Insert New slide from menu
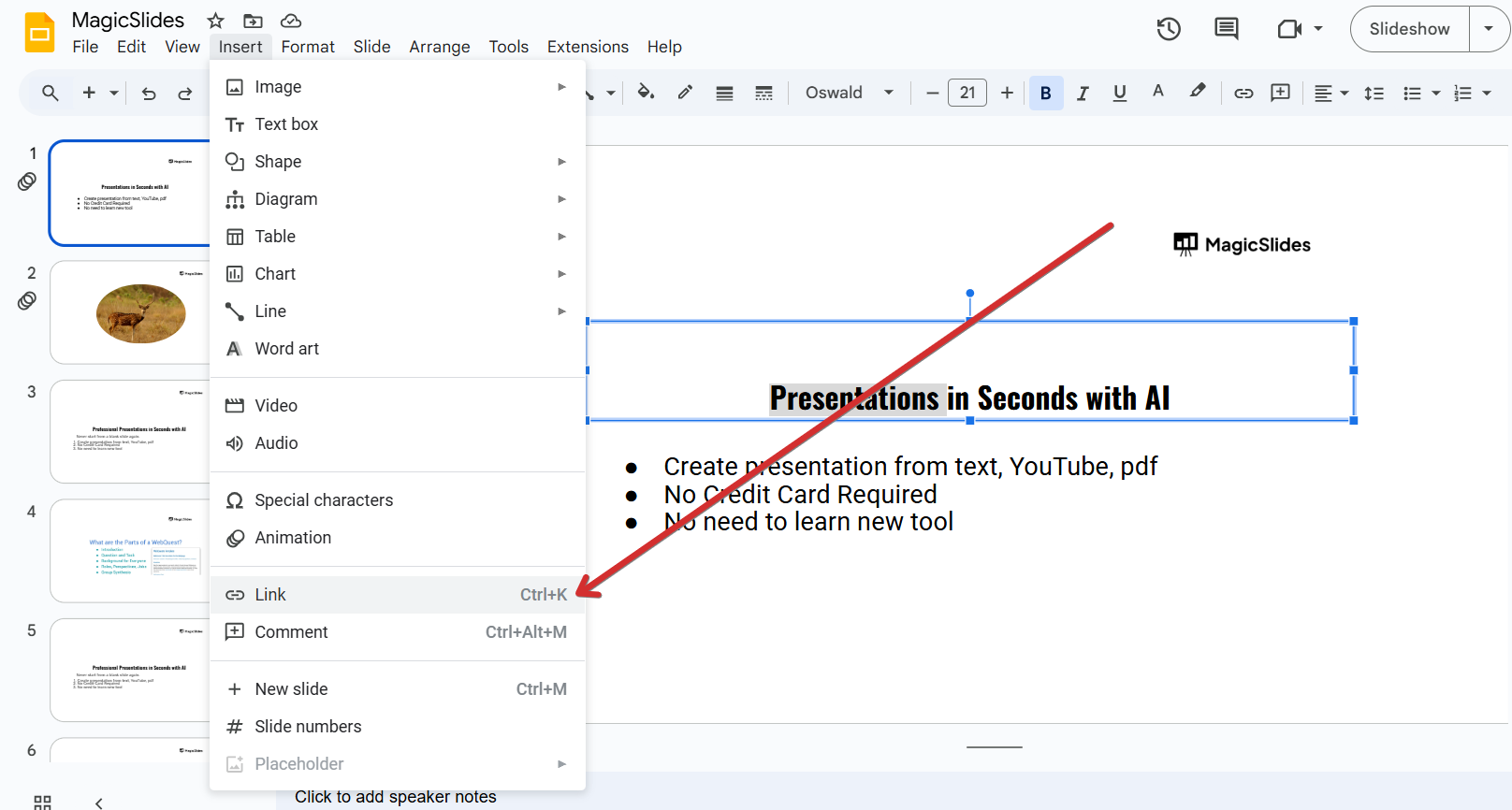The height and width of the screenshot is (810, 1512). coord(398,689)
